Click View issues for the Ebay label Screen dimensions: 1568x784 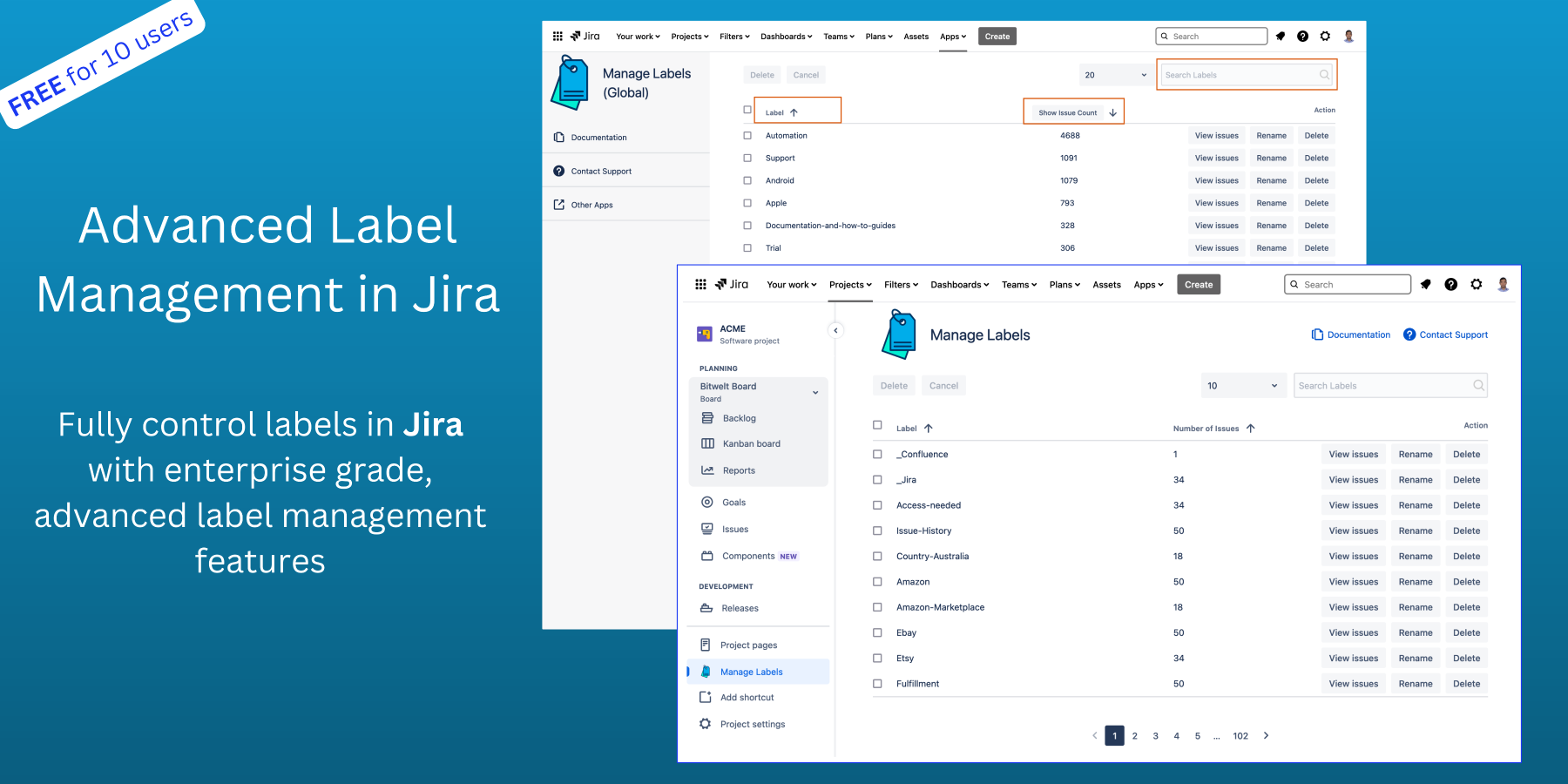point(1353,632)
